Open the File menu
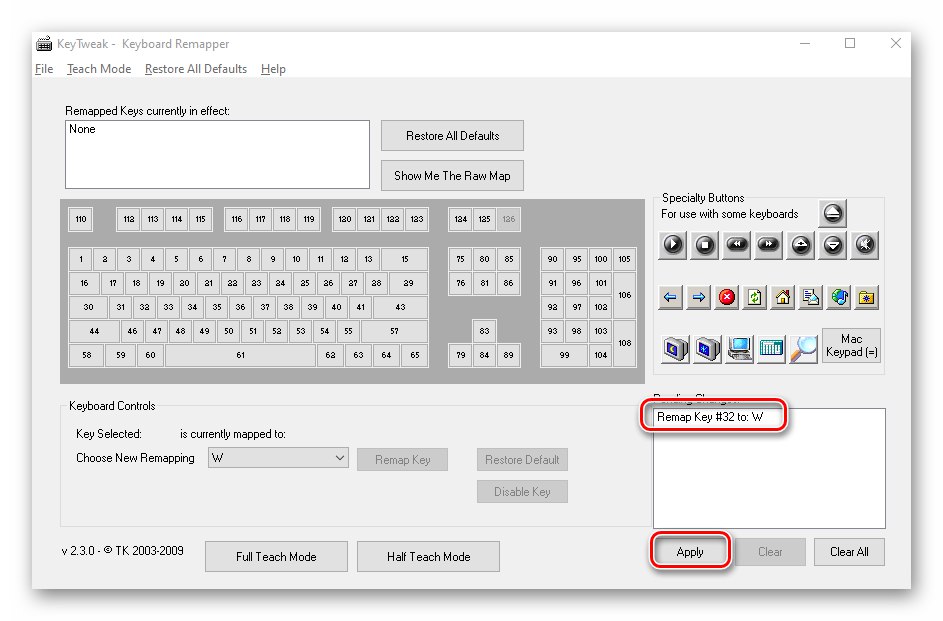Image resolution: width=943 pixels, height=621 pixels. [x=44, y=69]
